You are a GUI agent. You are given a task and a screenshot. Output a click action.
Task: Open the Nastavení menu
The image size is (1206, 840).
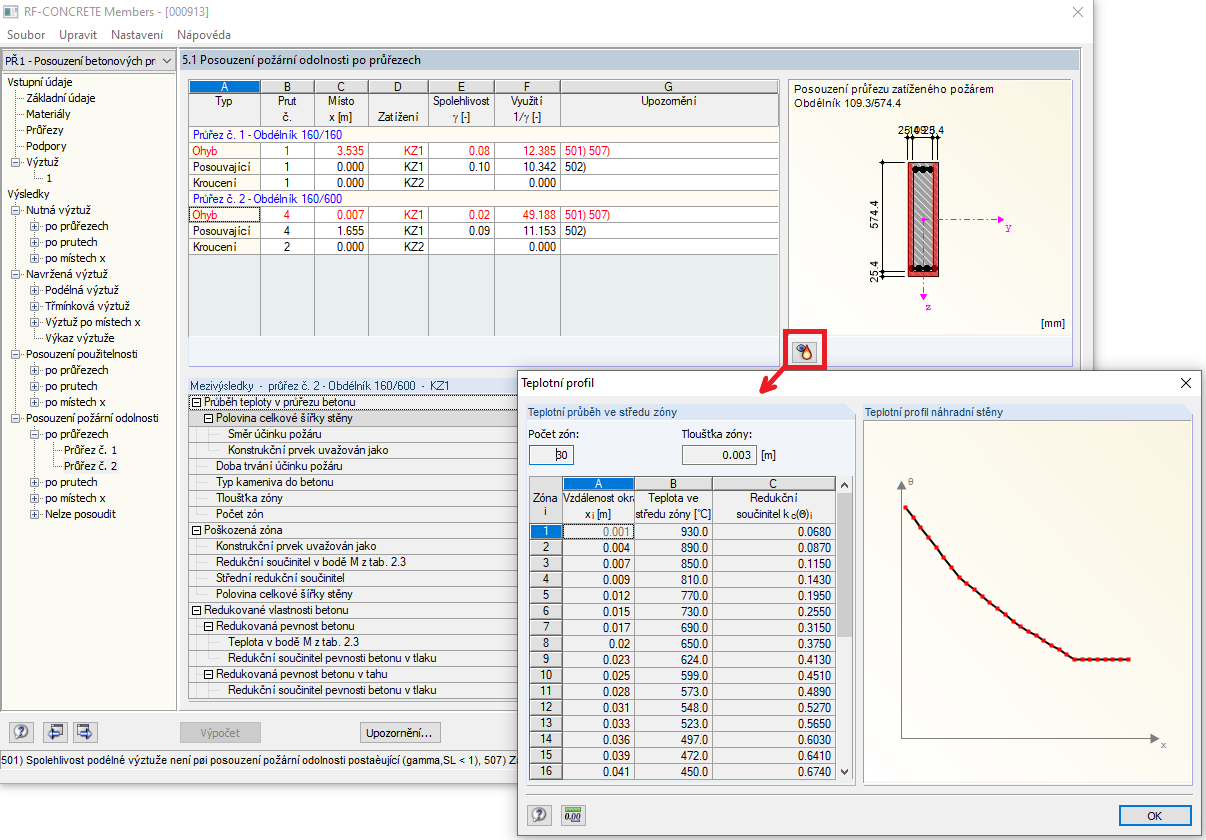click(137, 35)
